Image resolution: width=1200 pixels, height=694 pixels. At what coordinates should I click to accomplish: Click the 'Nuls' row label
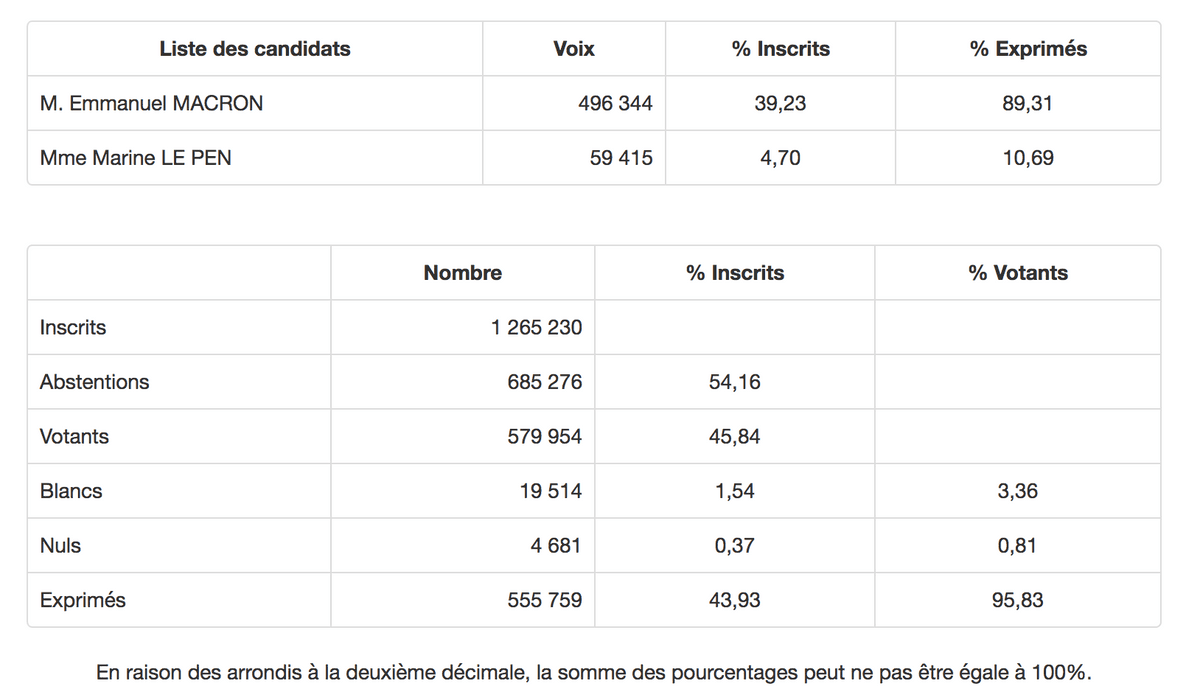(61, 546)
